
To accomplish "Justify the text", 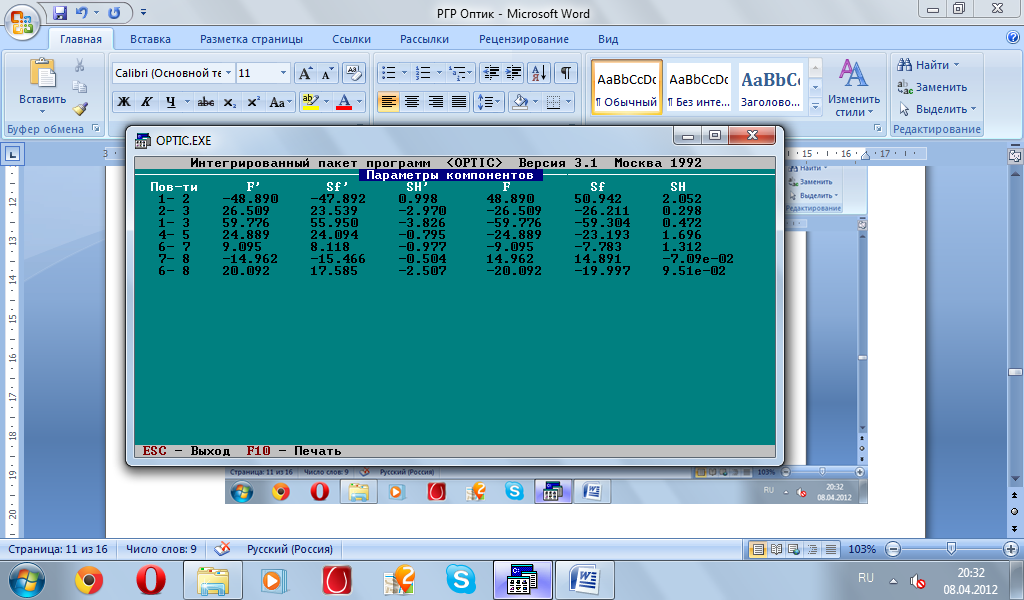I will [459, 102].
